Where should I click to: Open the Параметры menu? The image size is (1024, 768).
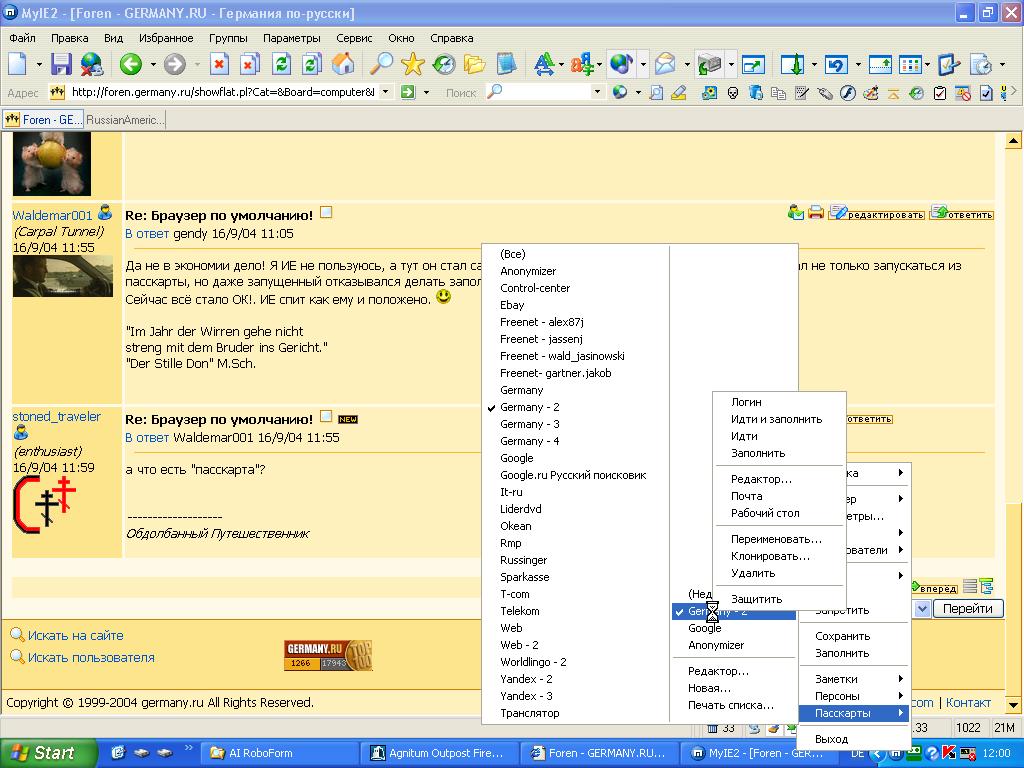pos(291,38)
